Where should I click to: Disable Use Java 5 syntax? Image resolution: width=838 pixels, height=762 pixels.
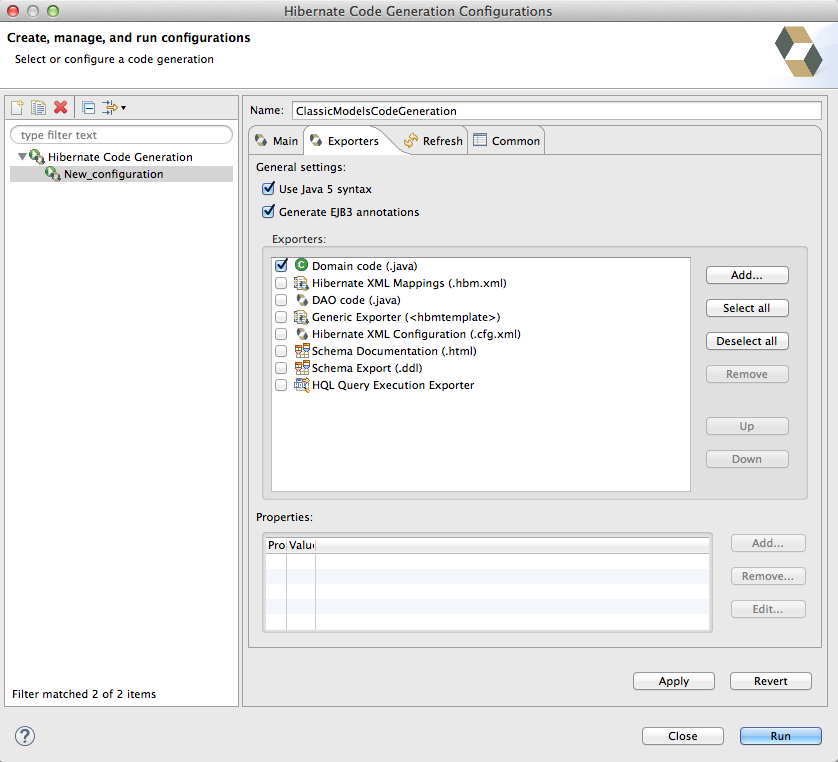[x=268, y=189]
